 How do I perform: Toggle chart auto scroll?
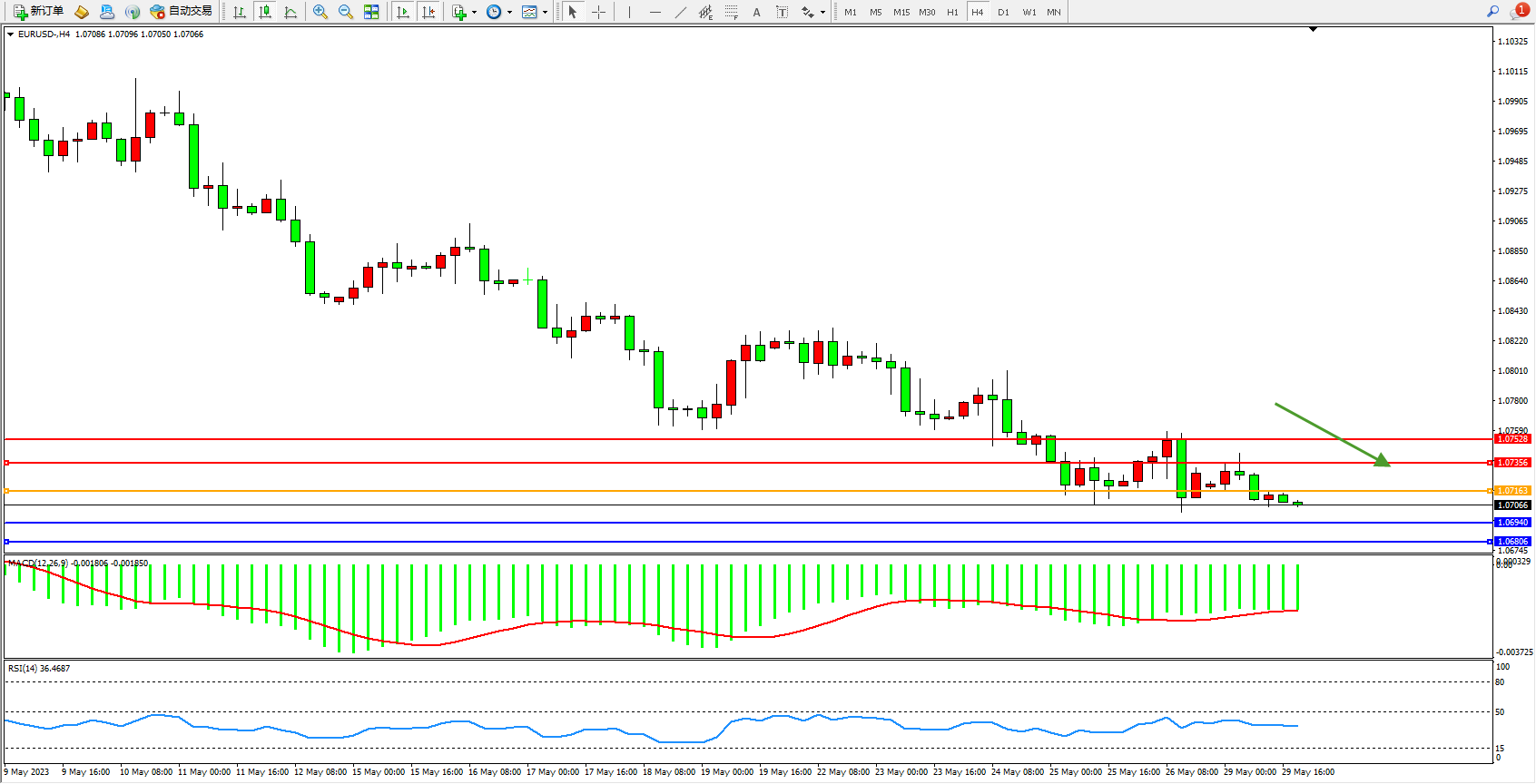click(x=403, y=12)
